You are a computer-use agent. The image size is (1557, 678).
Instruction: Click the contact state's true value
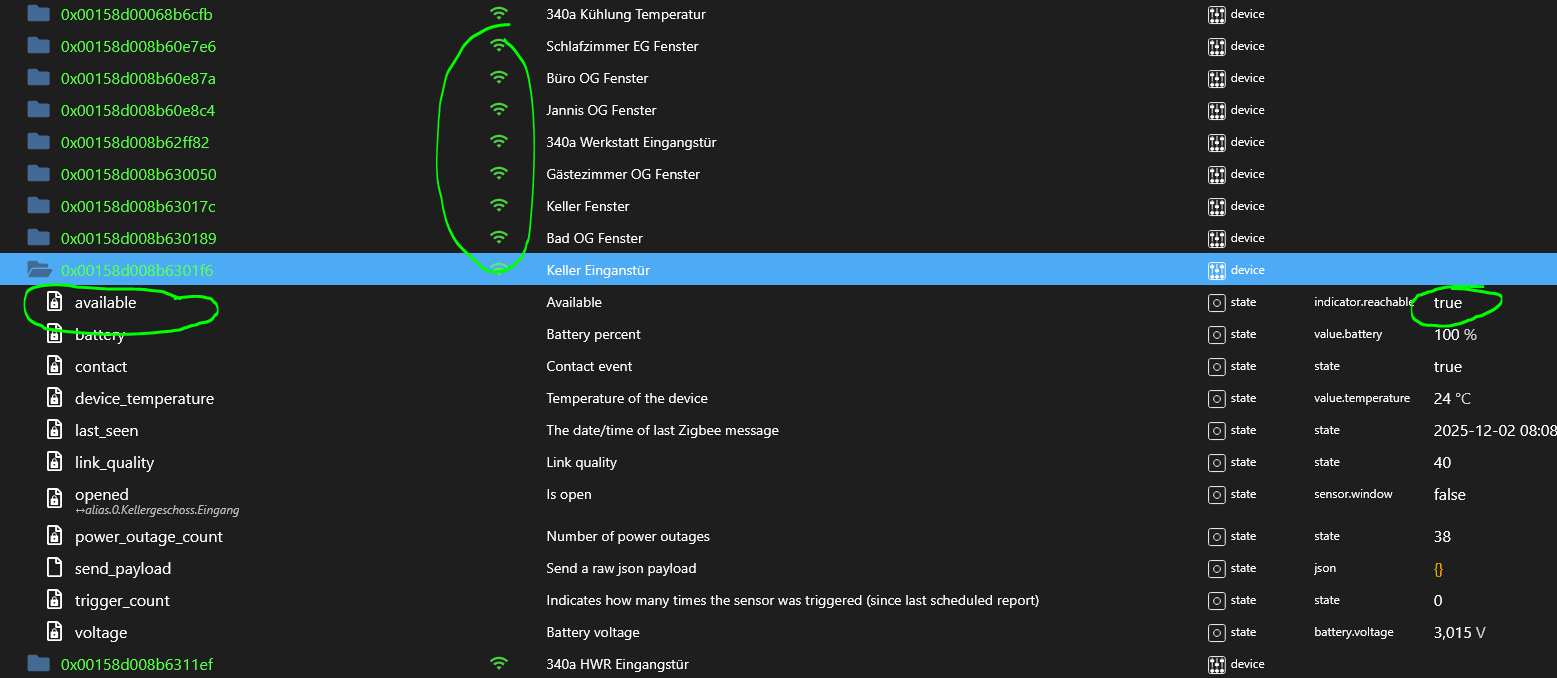(x=1447, y=367)
